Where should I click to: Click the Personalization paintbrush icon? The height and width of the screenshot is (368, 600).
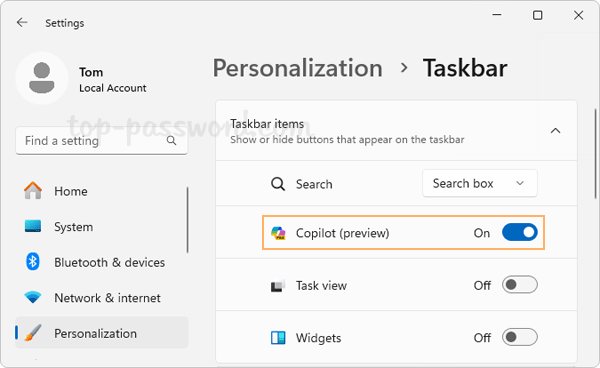(x=33, y=333)
